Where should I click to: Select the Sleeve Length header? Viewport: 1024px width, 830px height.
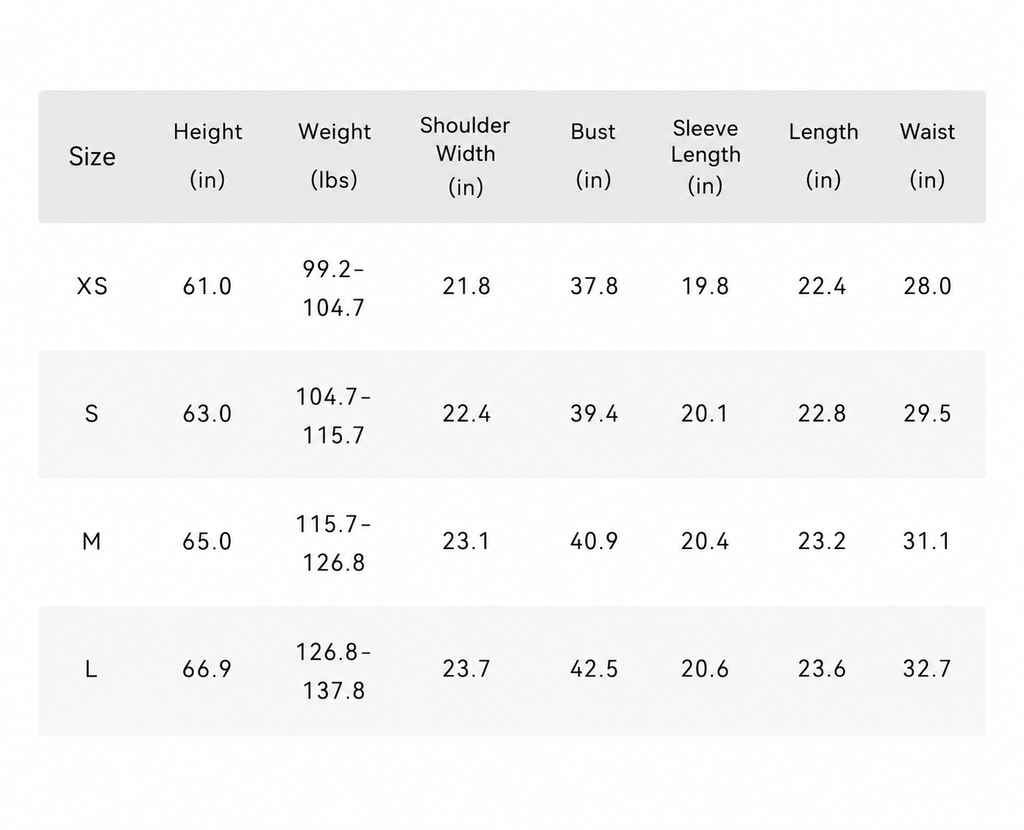click(705, 157)
